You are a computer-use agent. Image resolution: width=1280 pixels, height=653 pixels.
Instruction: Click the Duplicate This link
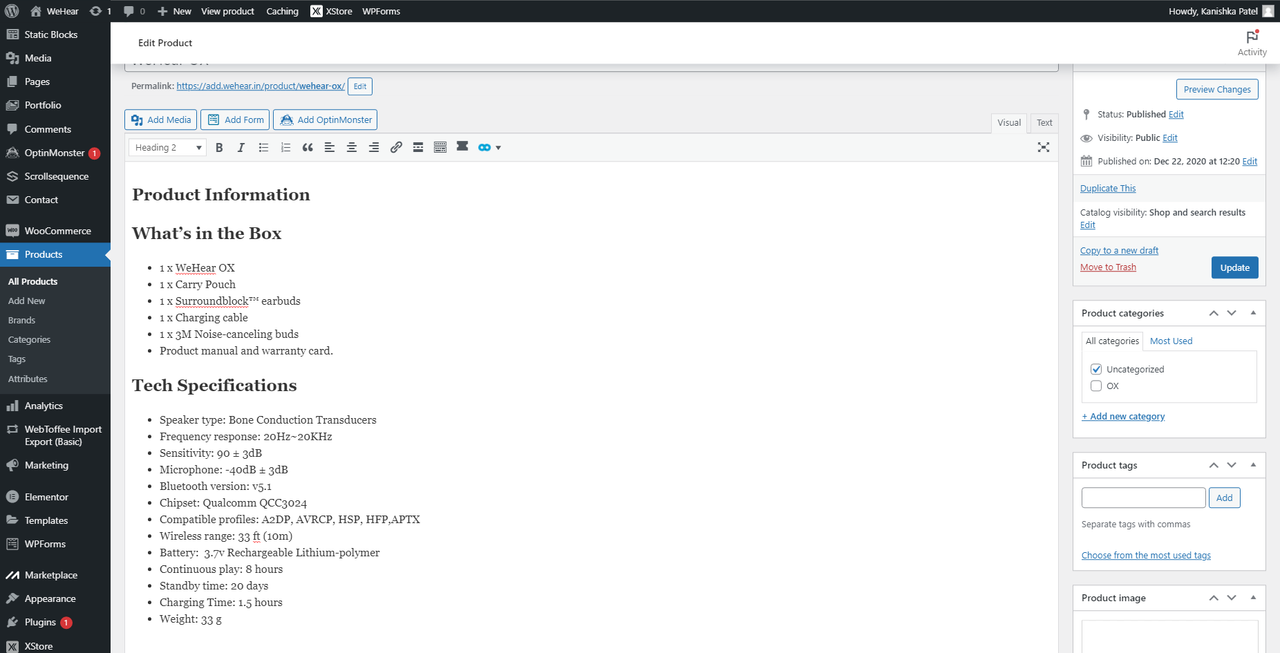(1108, 188)
